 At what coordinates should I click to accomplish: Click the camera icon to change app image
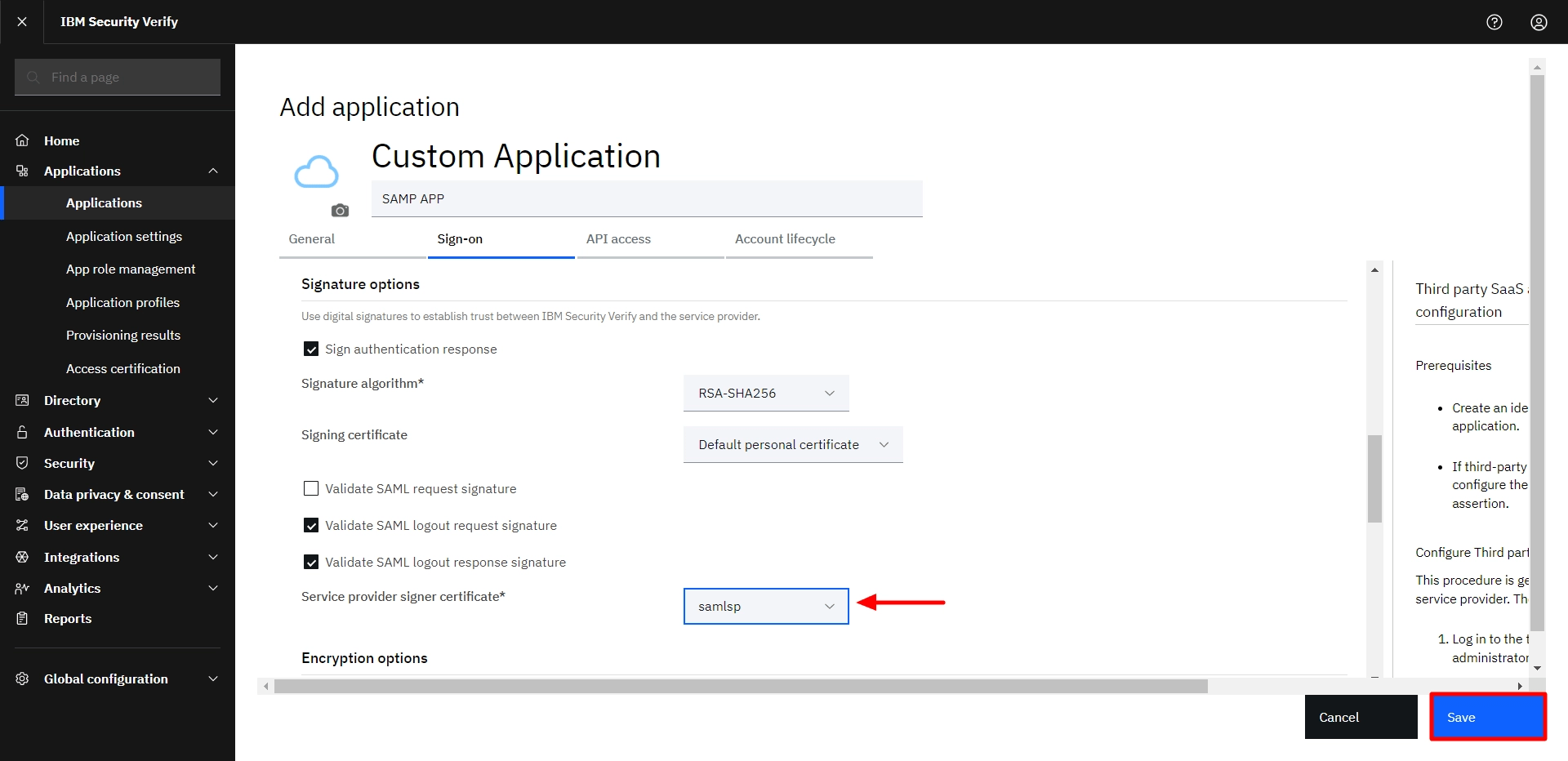[x=340, y=211]
